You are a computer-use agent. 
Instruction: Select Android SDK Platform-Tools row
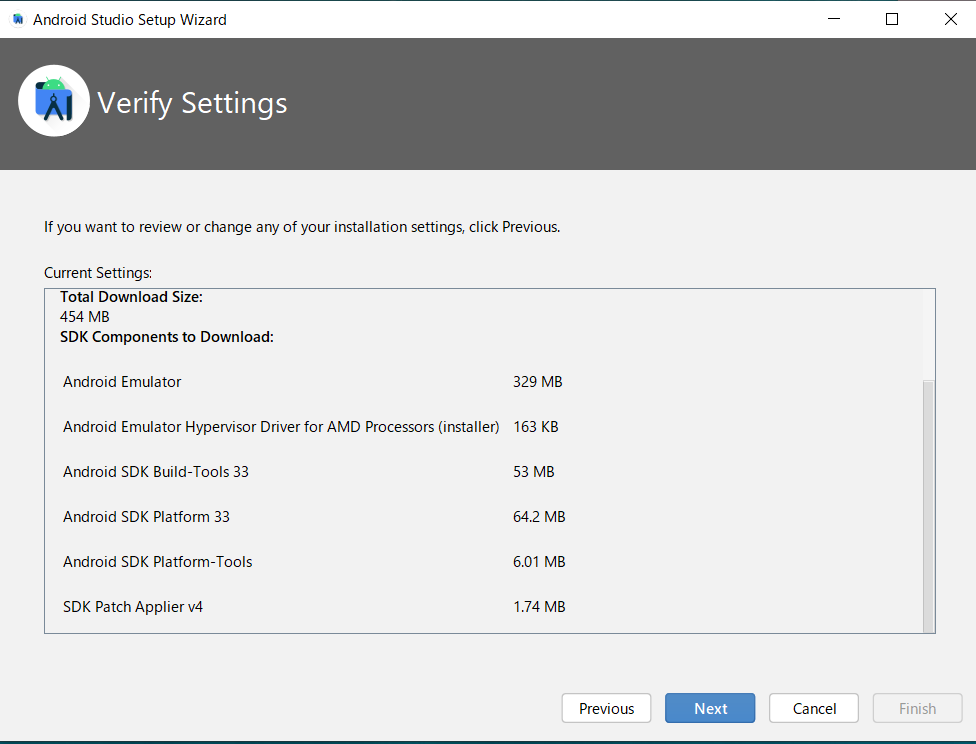tap(312, 562)
